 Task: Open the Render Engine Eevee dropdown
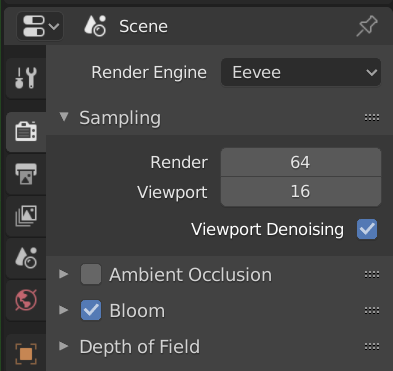click(301, 72)
